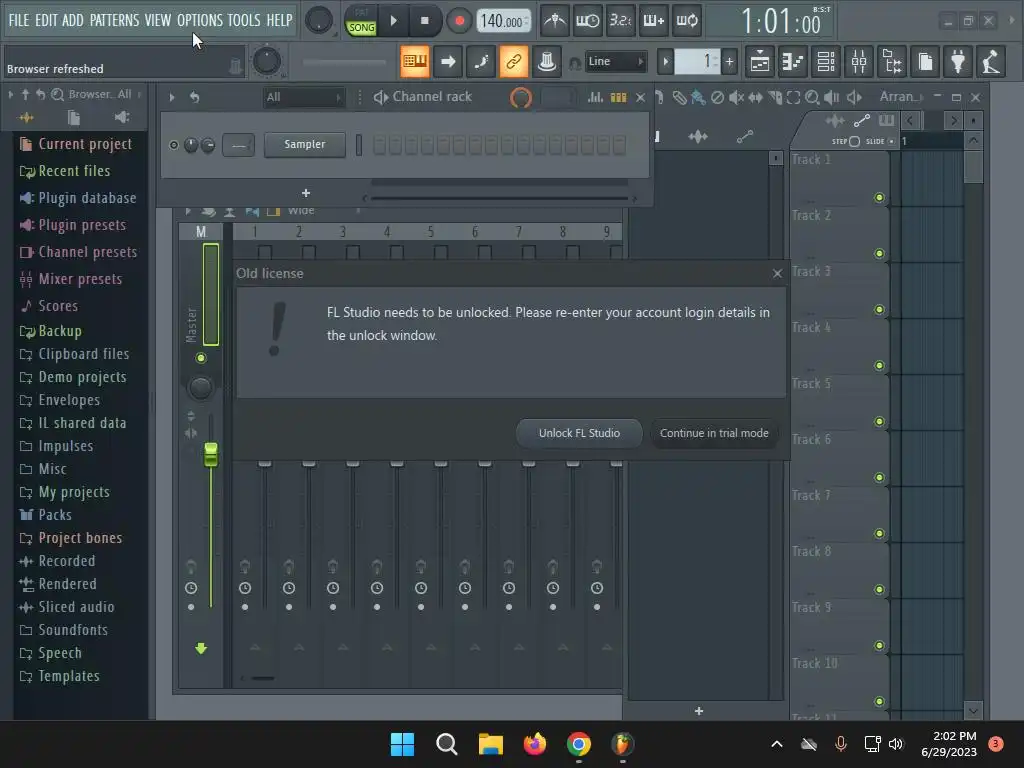Expand Plugin presets in browser

click(82, 225)
